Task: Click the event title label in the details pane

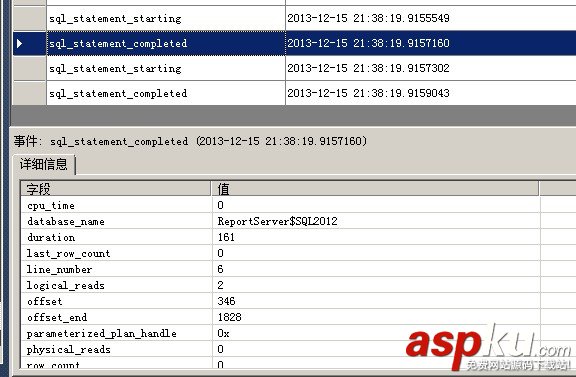Action: 190,141
